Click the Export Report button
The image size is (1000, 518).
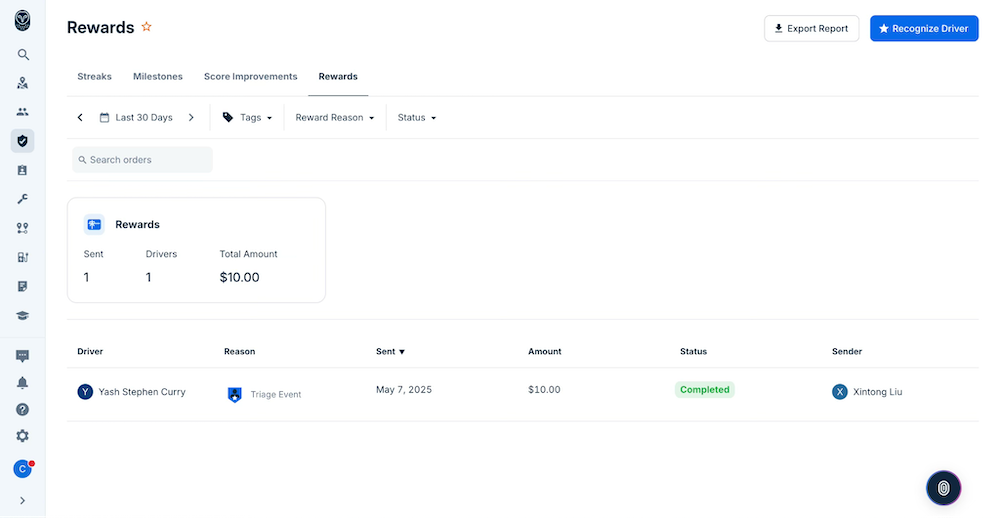pyautogui.click(x=811, y=29)
